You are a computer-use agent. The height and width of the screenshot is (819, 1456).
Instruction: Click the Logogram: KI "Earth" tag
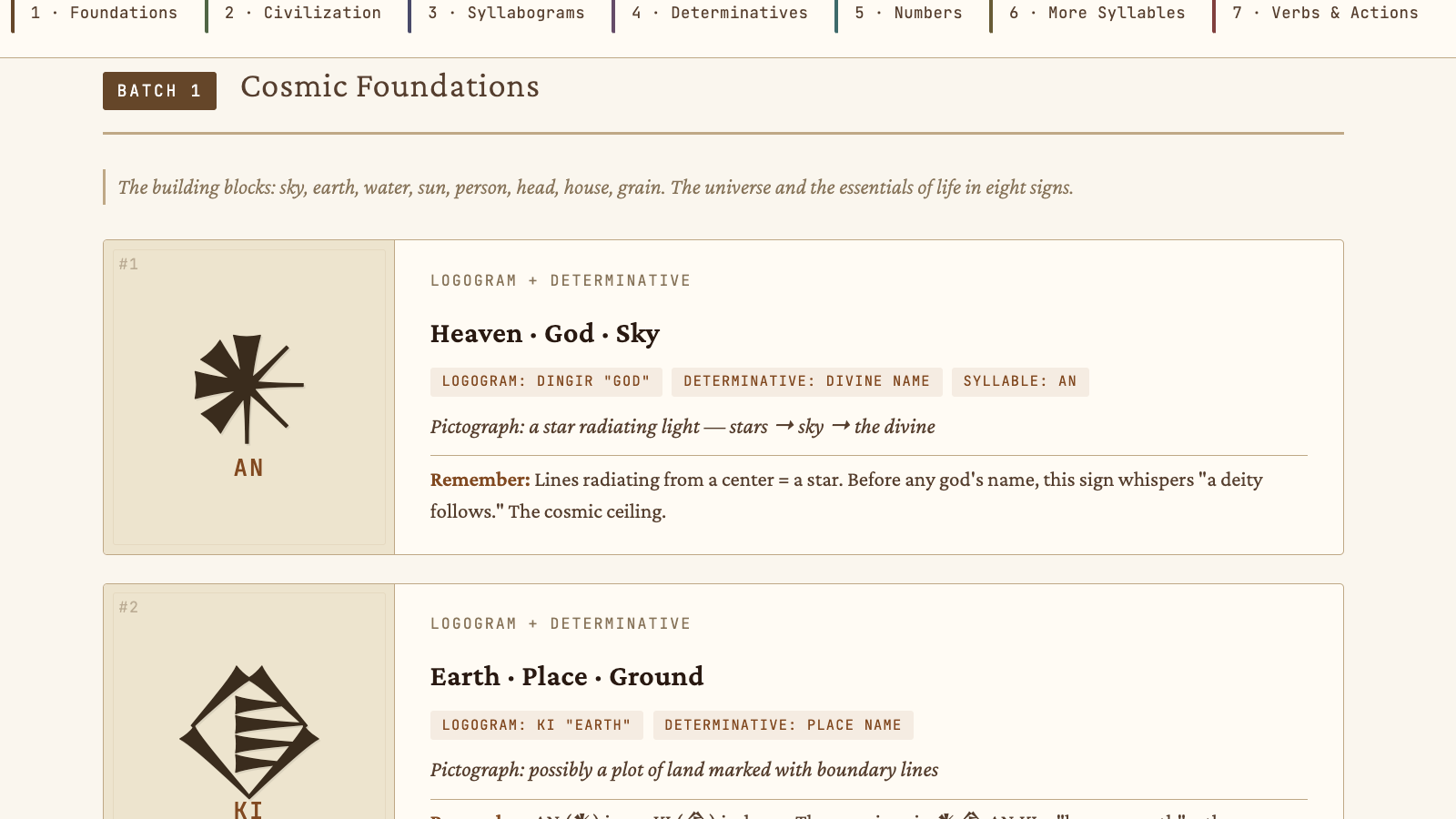coord(536,725)
